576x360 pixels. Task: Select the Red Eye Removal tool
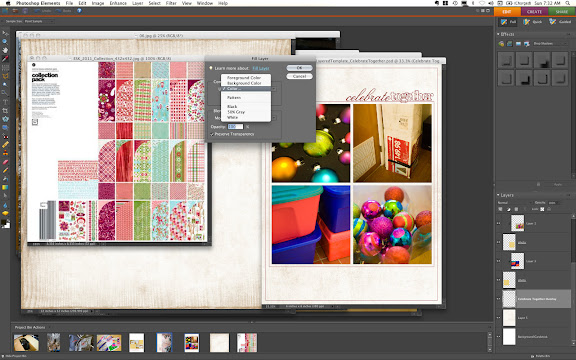(x=6, y=136)
